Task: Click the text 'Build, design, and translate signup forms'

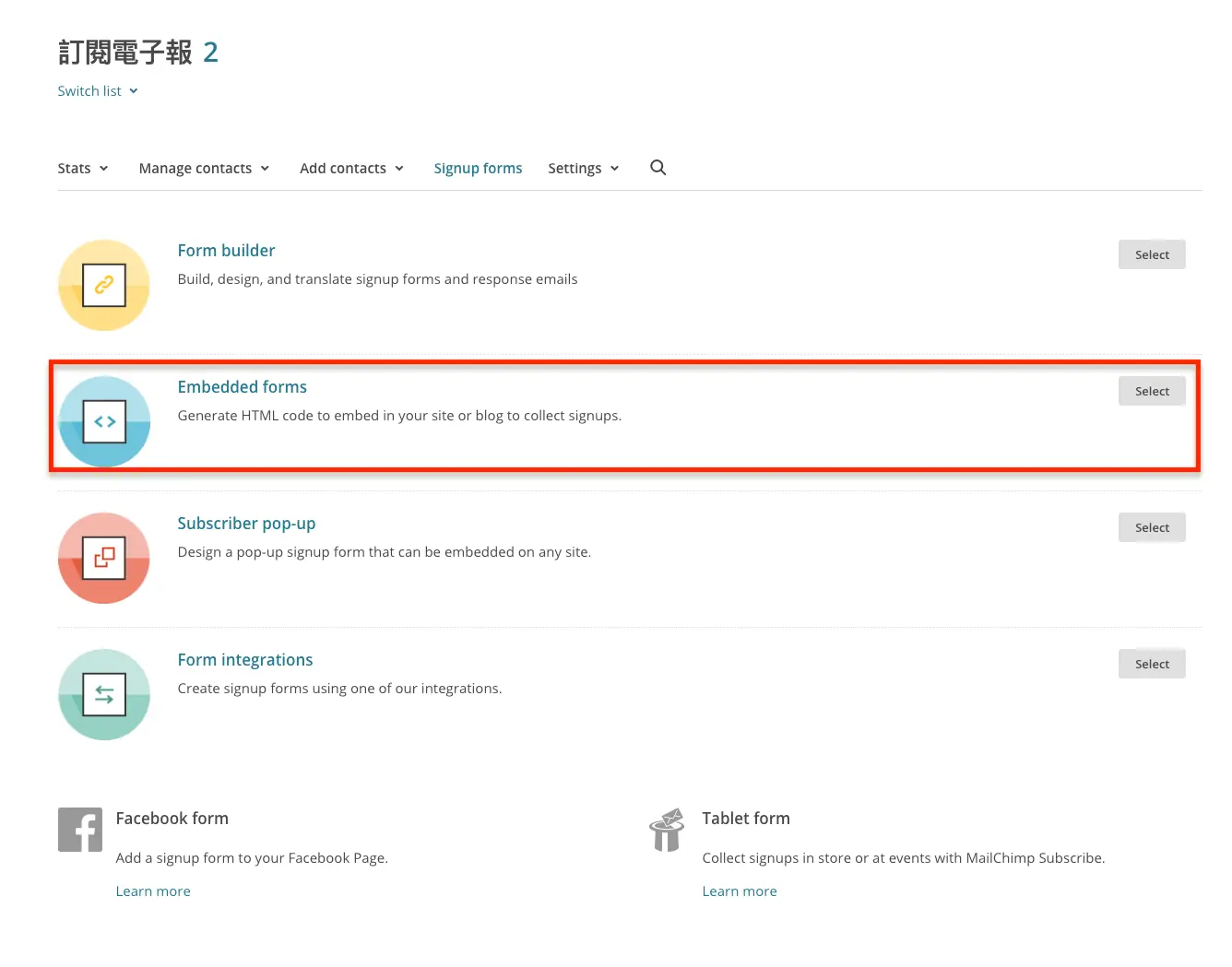Action: tap(309, 279)
